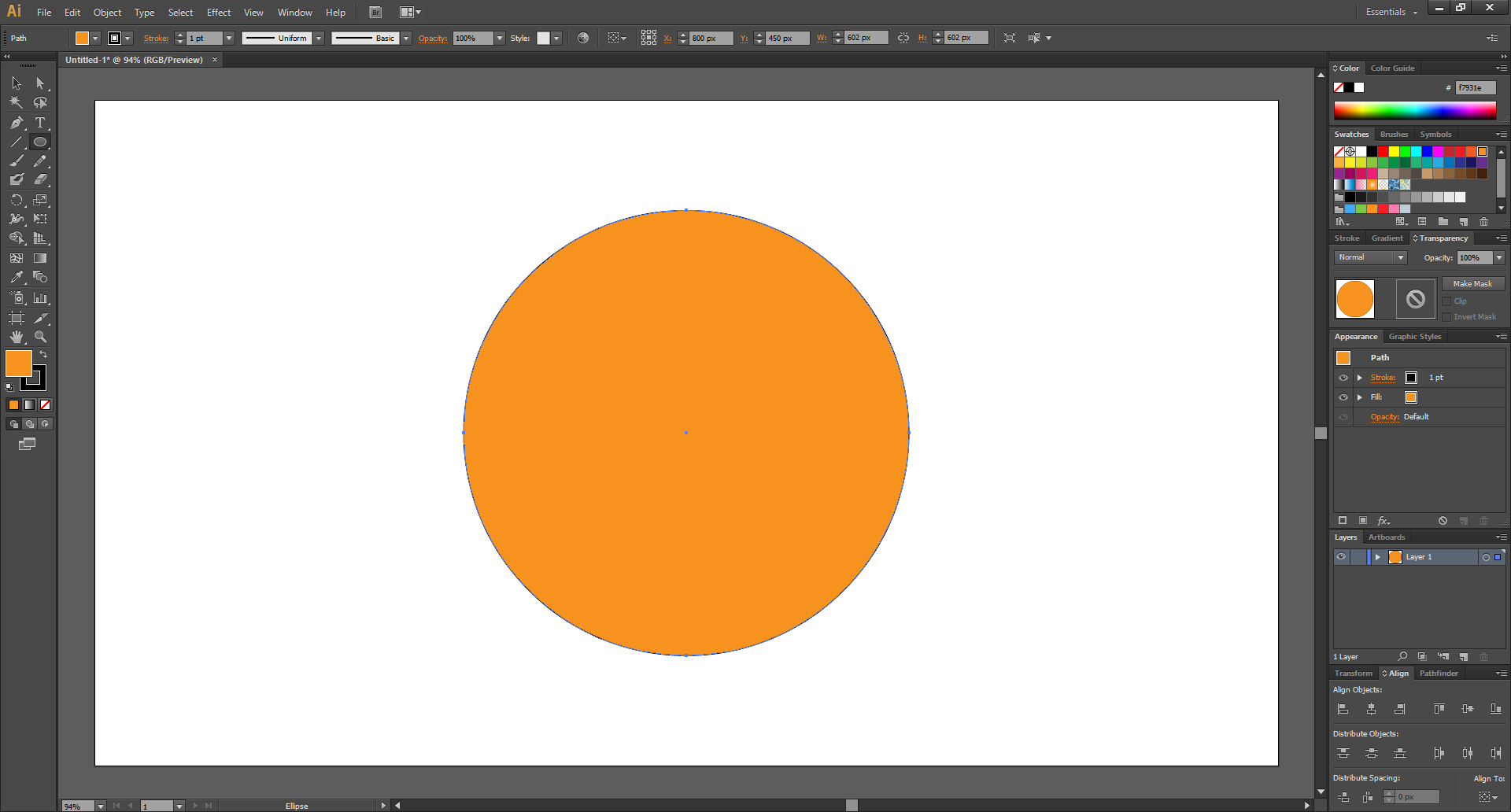Viewport: 1511px width, 812px height.
Task: Click the W width input field
Action: coord(866,38)
